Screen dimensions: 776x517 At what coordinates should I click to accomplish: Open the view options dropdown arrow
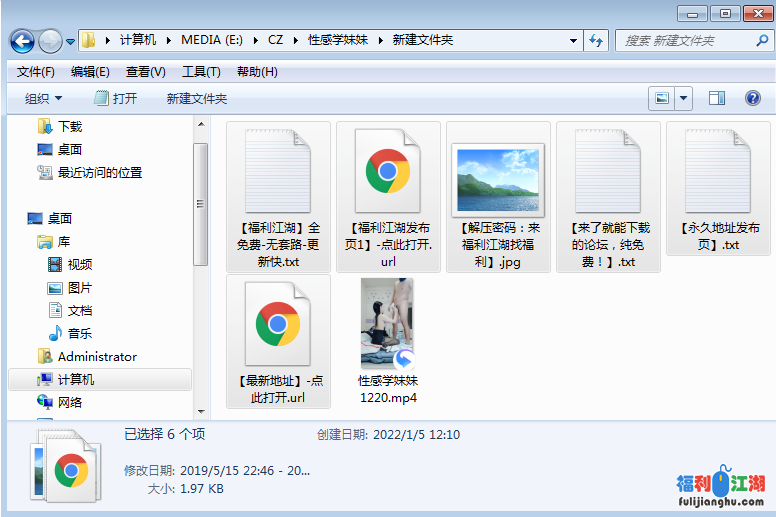click(x=684, y=98)
